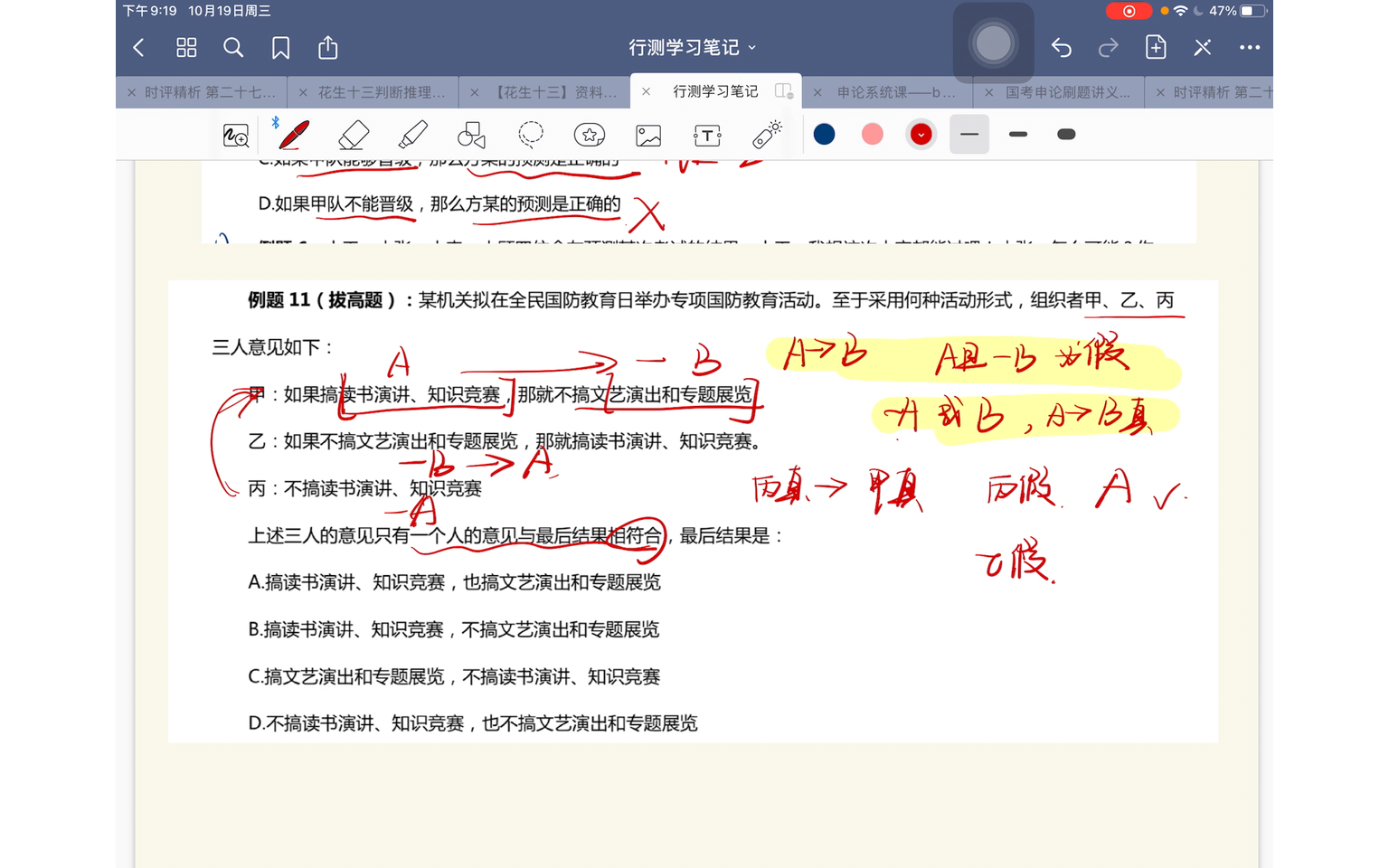
Task: Open the Elements sticker tool
Action: coord(589,134)
